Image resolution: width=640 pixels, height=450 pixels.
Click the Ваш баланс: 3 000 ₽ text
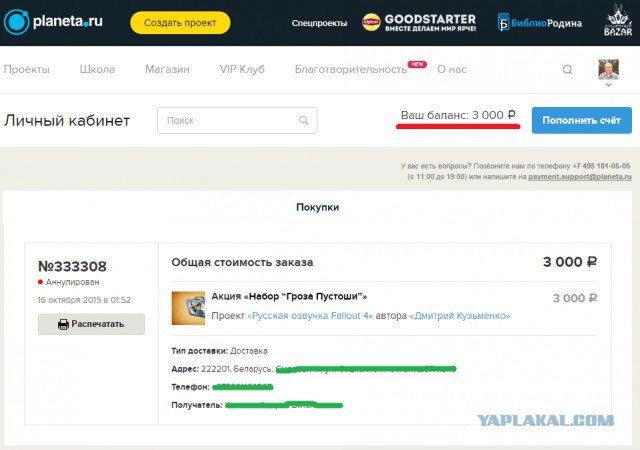(x=458, y=115)
